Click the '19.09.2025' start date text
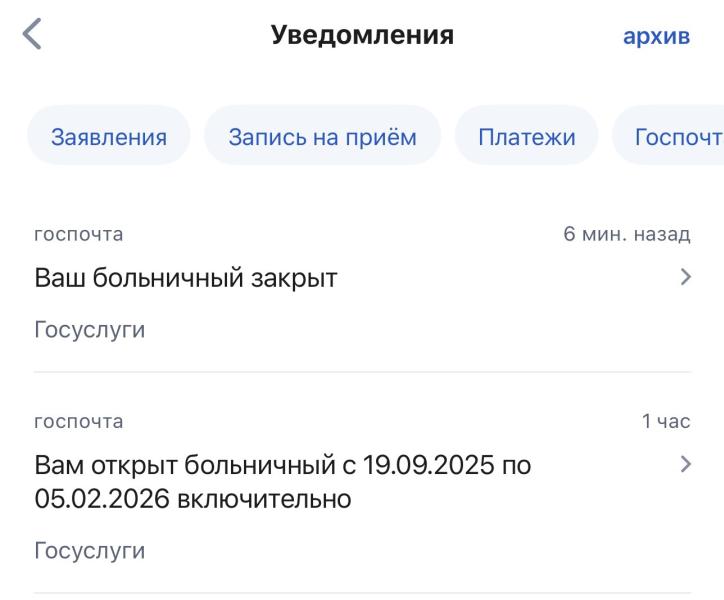 pyautogui.click(x=427, y=465)
